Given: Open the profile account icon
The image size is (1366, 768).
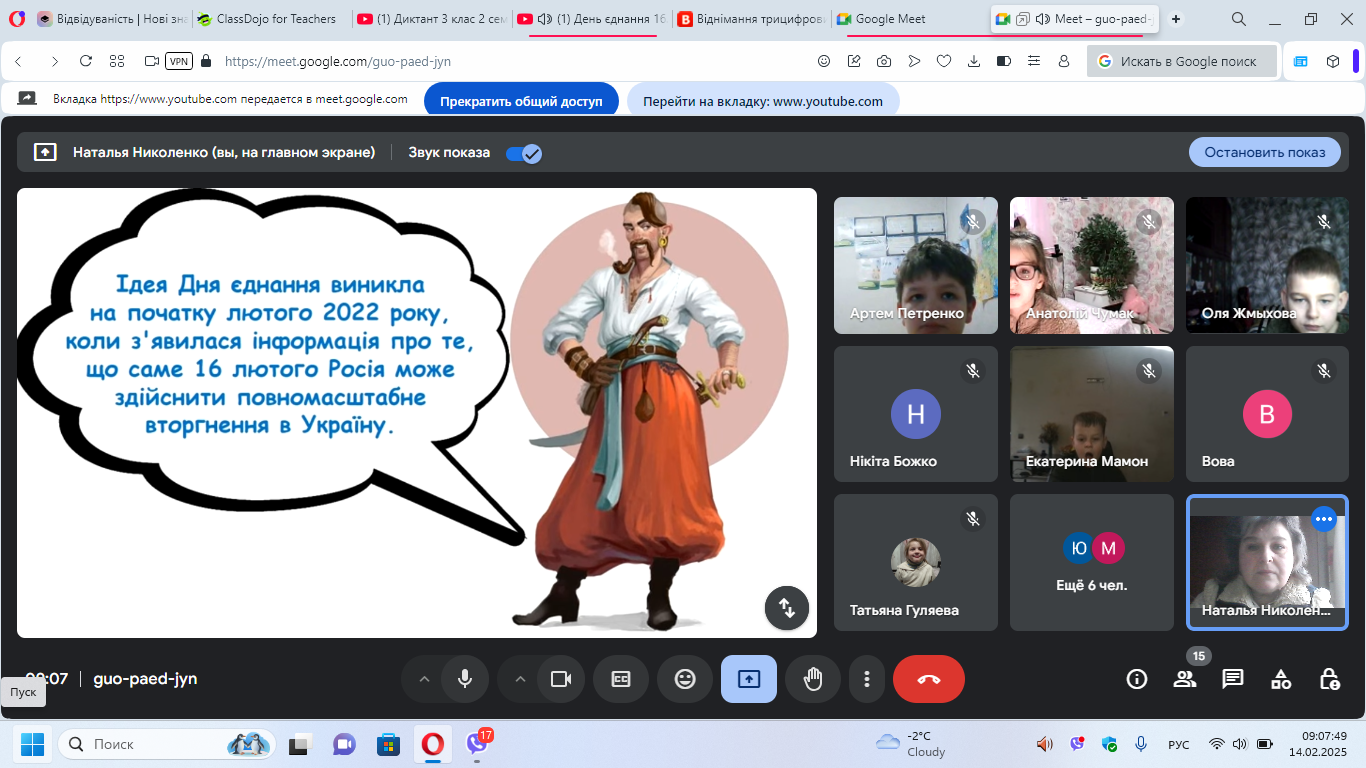Looking at the screenshot, I should pyautogui.click(x=1064, y=61).
